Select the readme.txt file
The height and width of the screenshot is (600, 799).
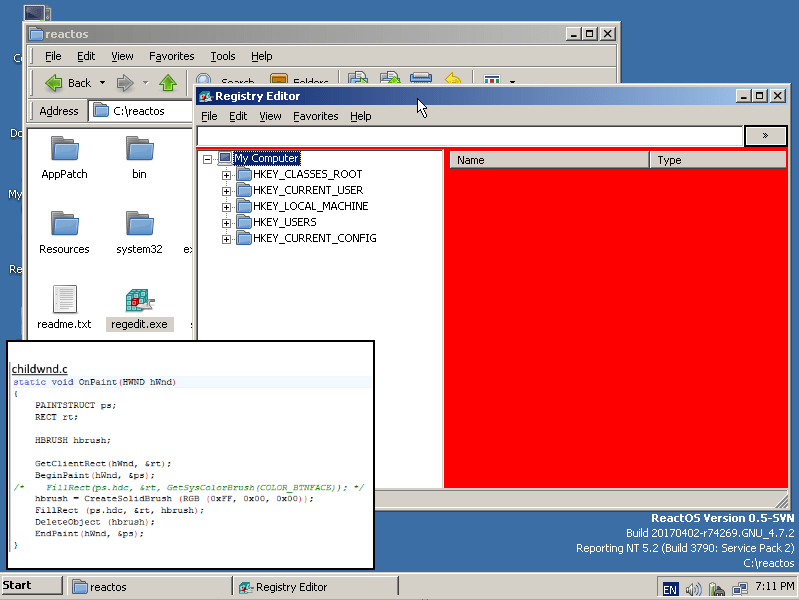pyautogui.click(x=64, y=308)
